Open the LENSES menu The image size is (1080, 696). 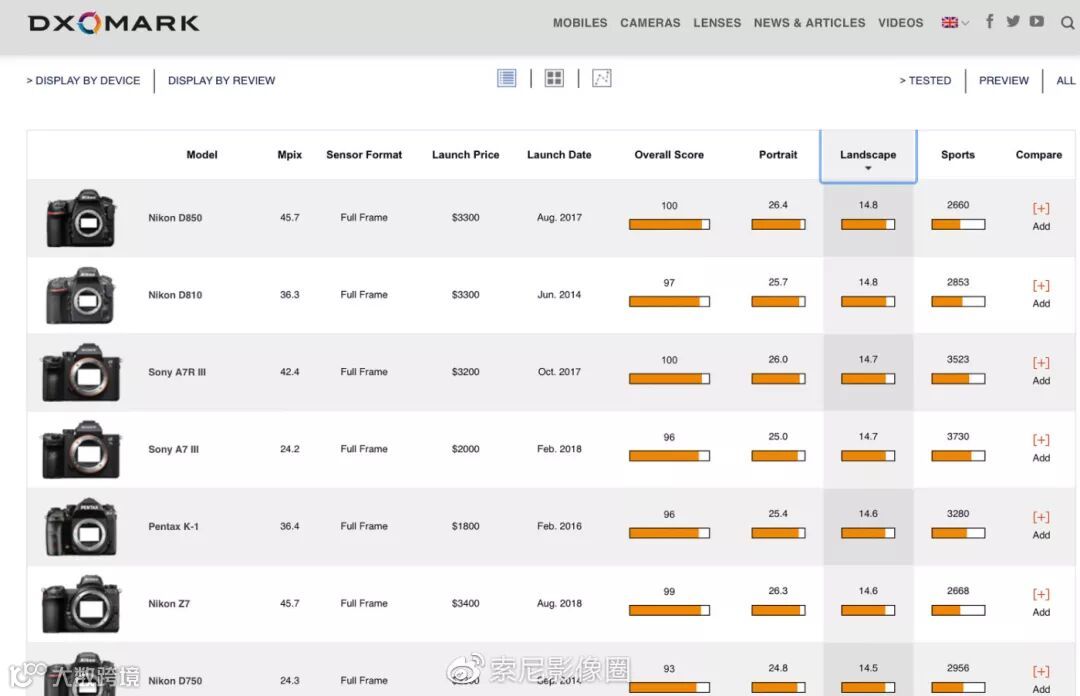click(x=717, y=23)
